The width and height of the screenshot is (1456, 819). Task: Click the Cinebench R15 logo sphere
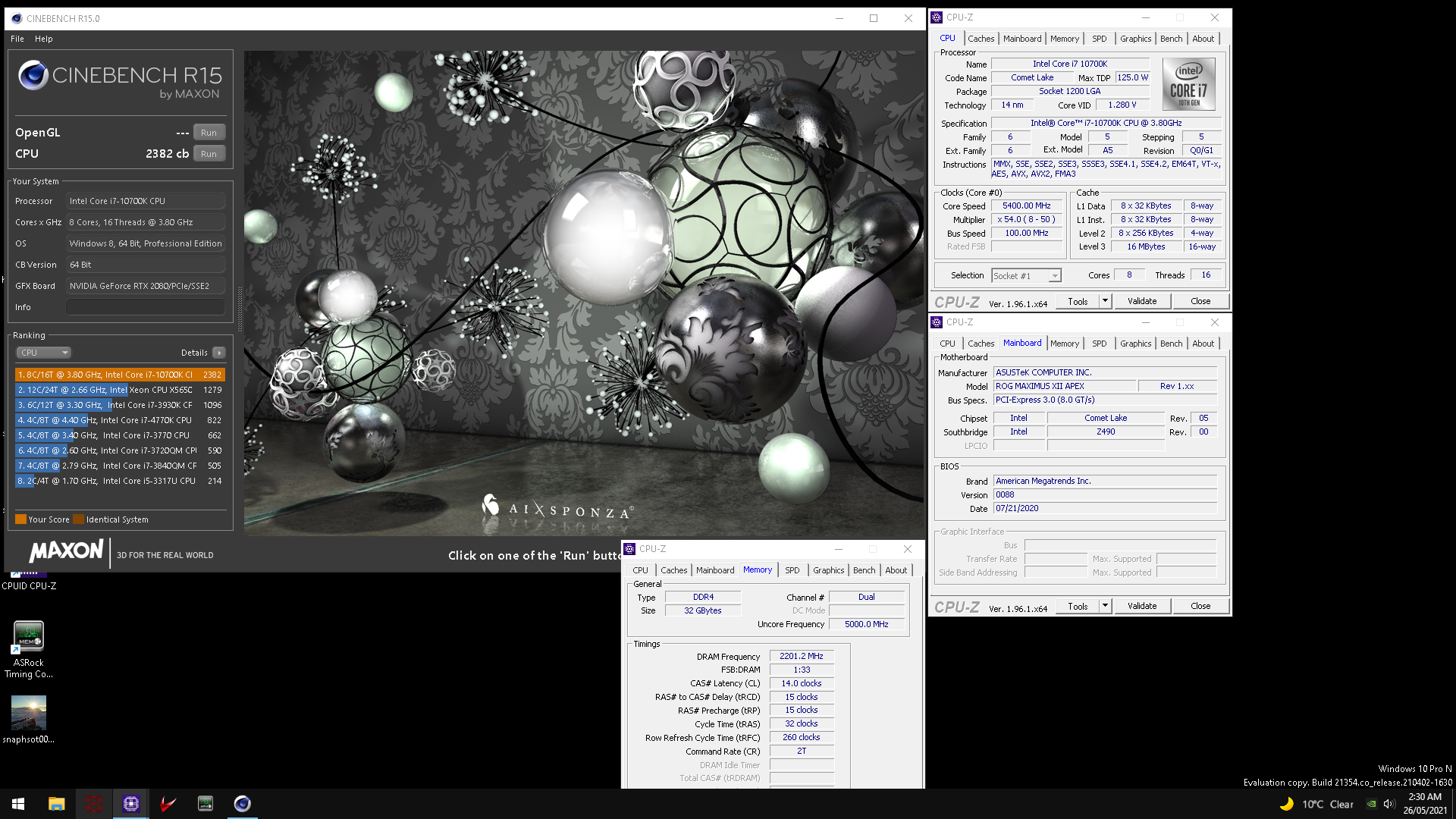coord(33,75)
